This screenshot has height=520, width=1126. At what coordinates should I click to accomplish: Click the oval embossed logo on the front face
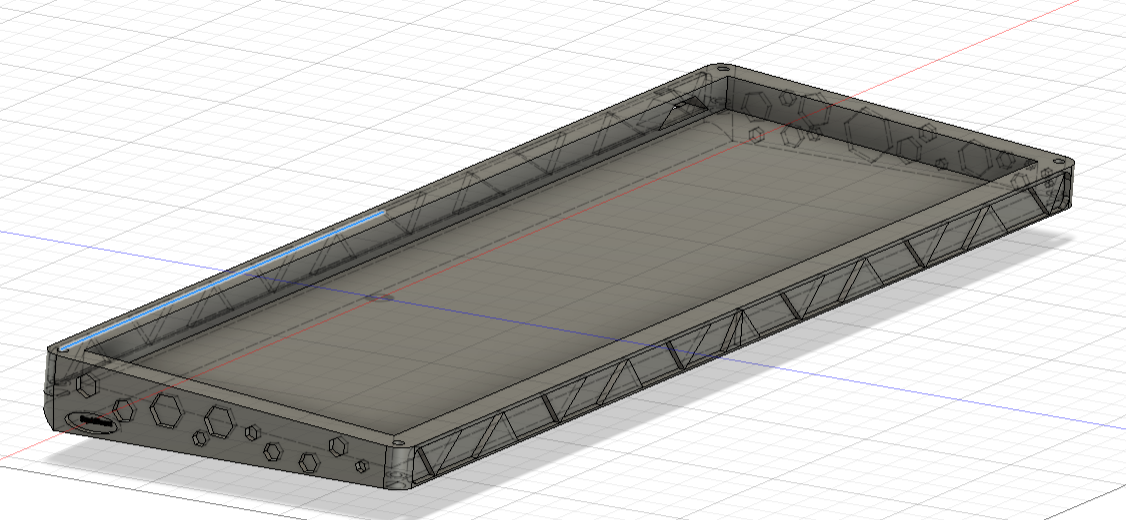click(x=91, y=423)
